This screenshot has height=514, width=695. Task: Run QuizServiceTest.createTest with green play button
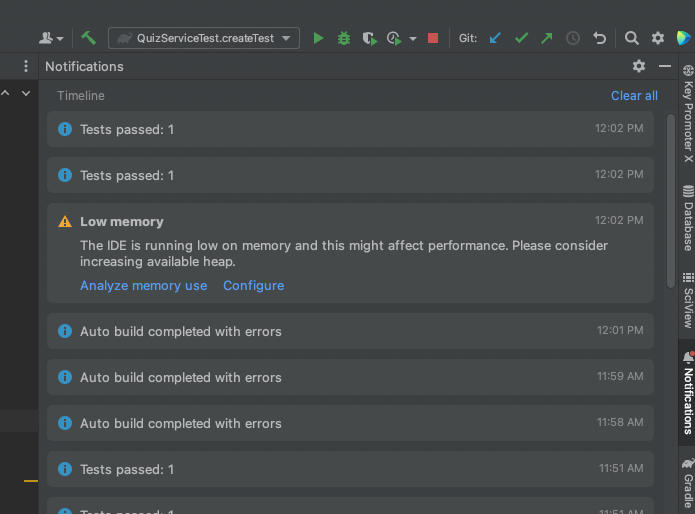pyautogui.click(x=318, y=38)
